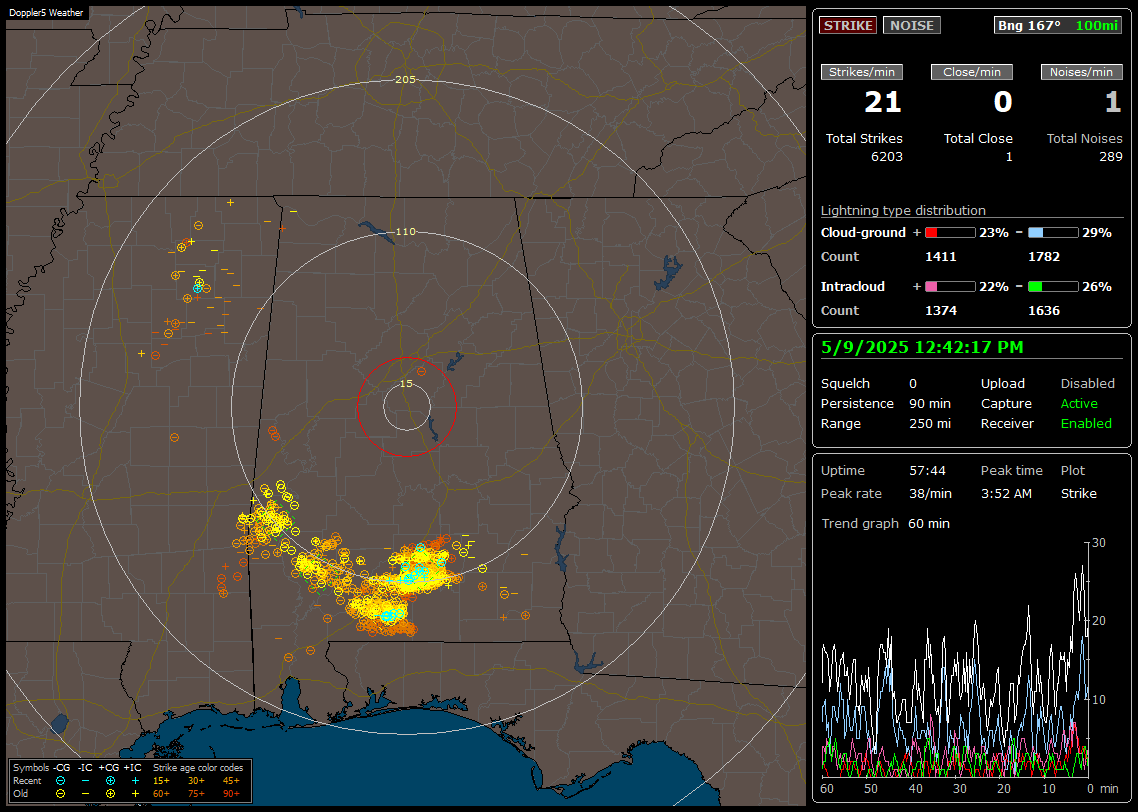The image size is (1138, 812).
Task: Click the Strike age color codes legend title
Action: pyautogui.click(x=198, y=768)
